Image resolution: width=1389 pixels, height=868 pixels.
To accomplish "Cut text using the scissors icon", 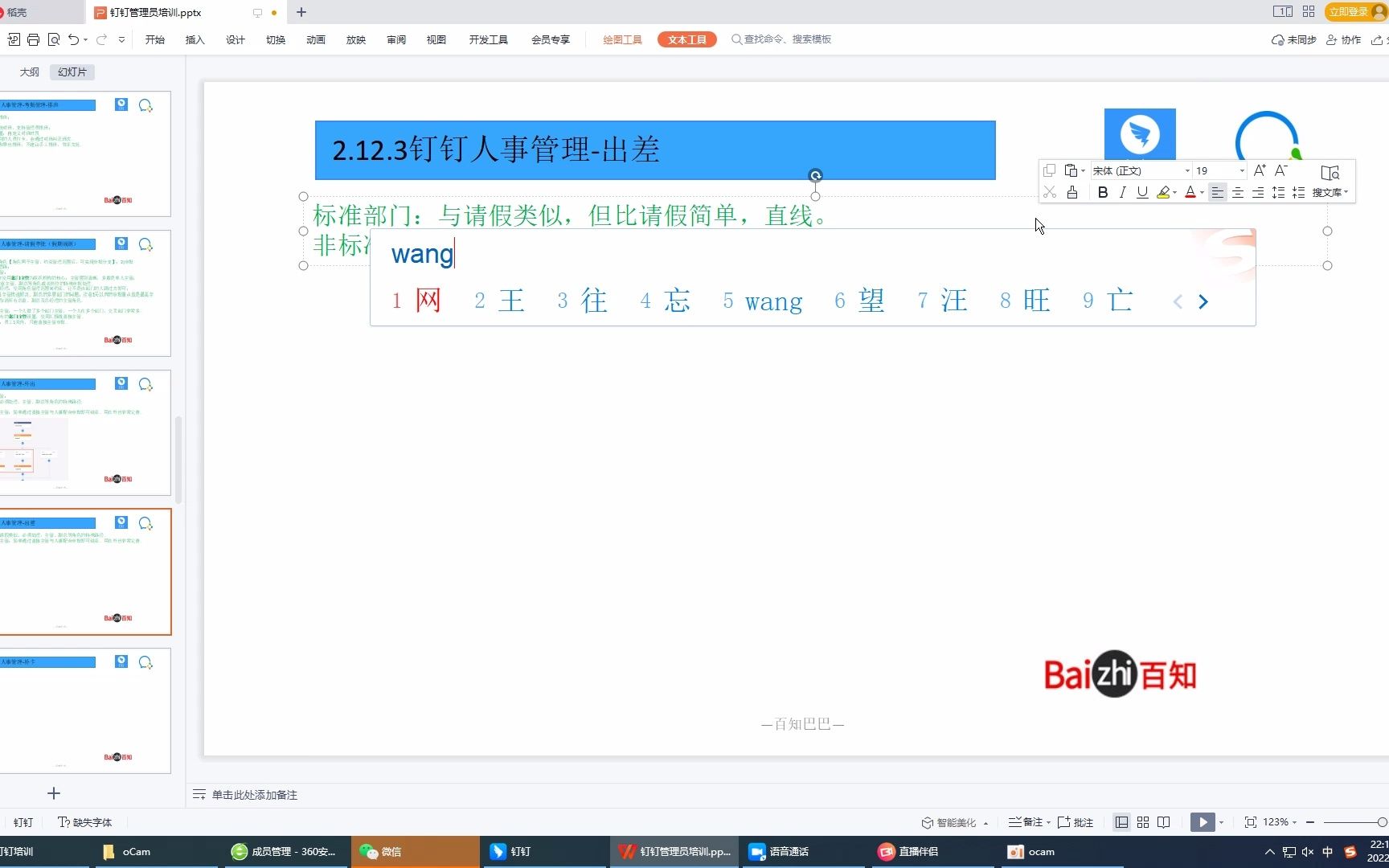I will click(x=1049, y=192).
